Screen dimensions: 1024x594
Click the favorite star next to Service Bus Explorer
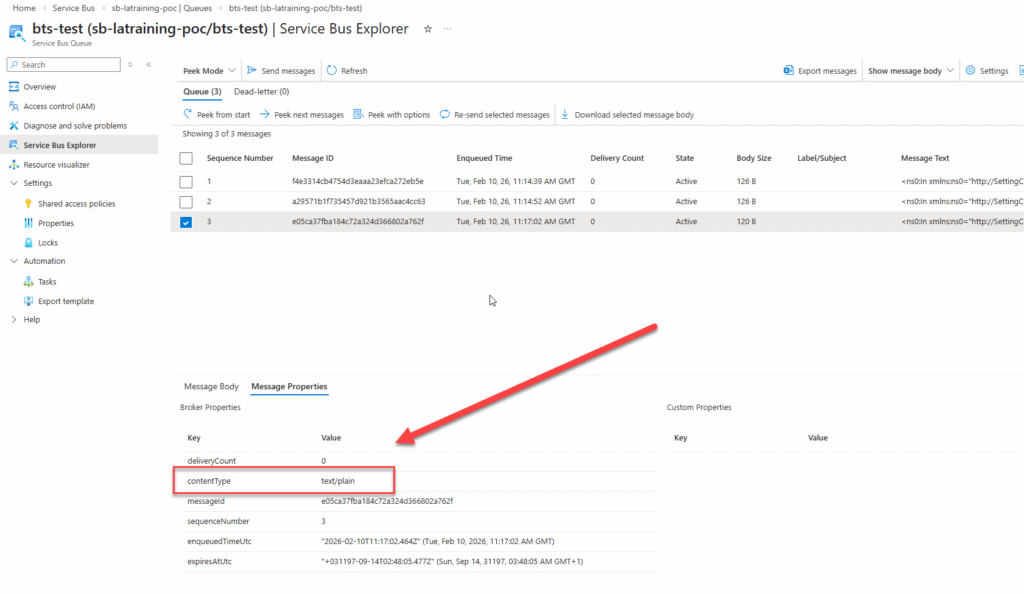(x=427, y=30)
